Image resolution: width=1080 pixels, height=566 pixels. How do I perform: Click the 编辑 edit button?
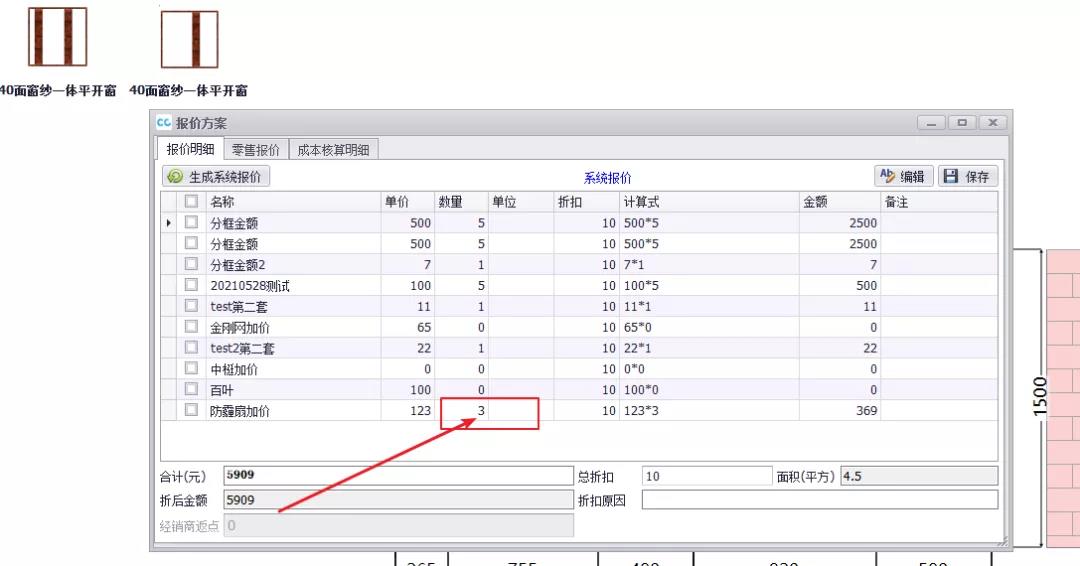tap(903, 176)
